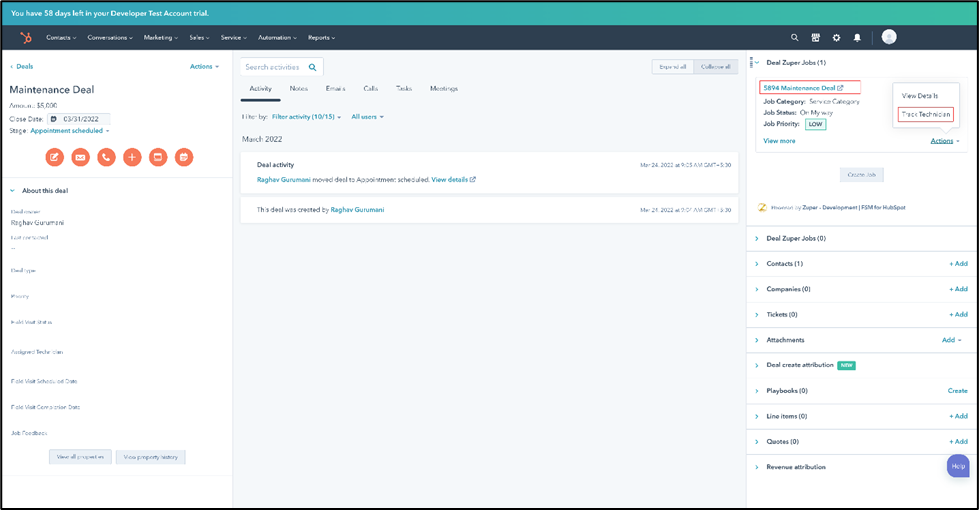Click the View all properties button
This screenshot has width=979, height=510.
pyautogui.click(x=81, y=457)
